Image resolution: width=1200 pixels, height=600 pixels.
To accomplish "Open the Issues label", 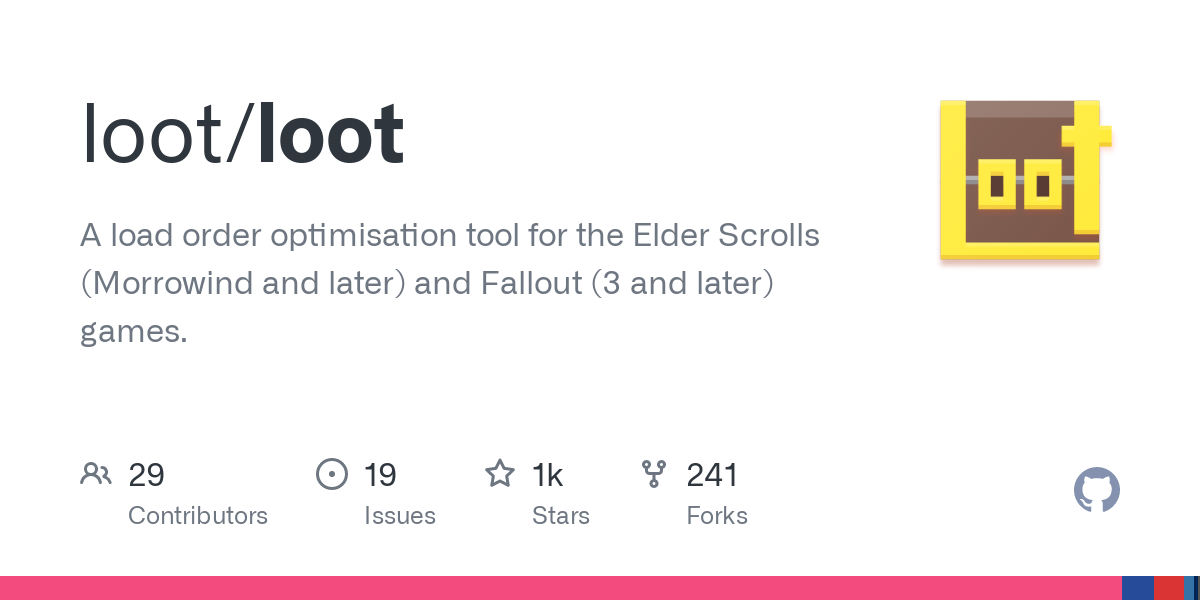I will (x=400, y=516).
